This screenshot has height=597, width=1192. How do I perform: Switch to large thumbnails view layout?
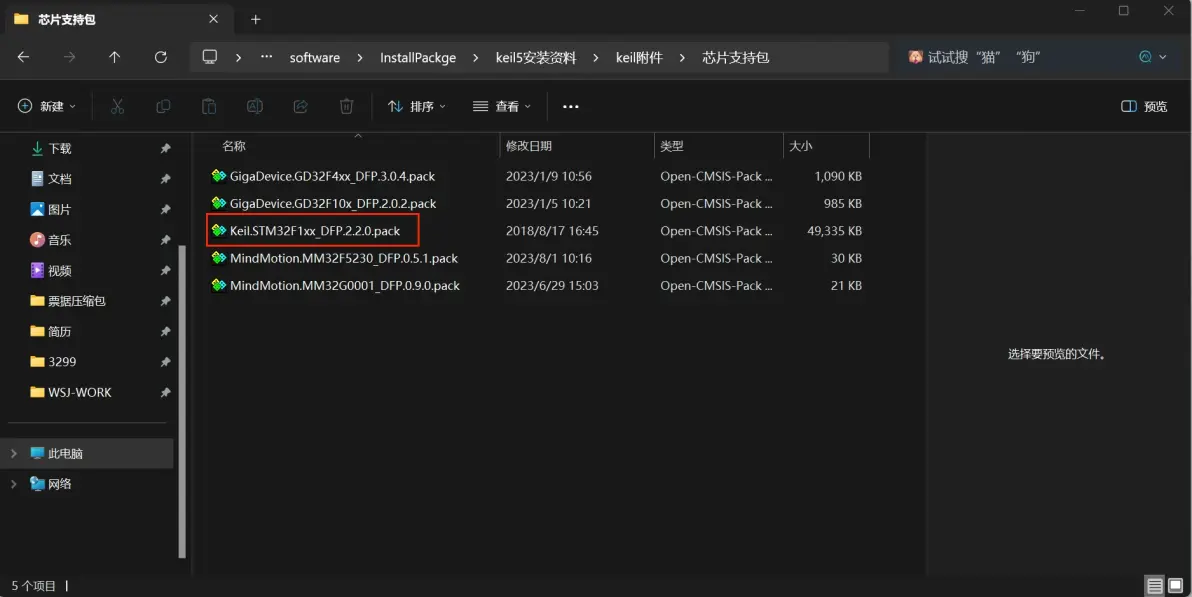(1177, 586)
